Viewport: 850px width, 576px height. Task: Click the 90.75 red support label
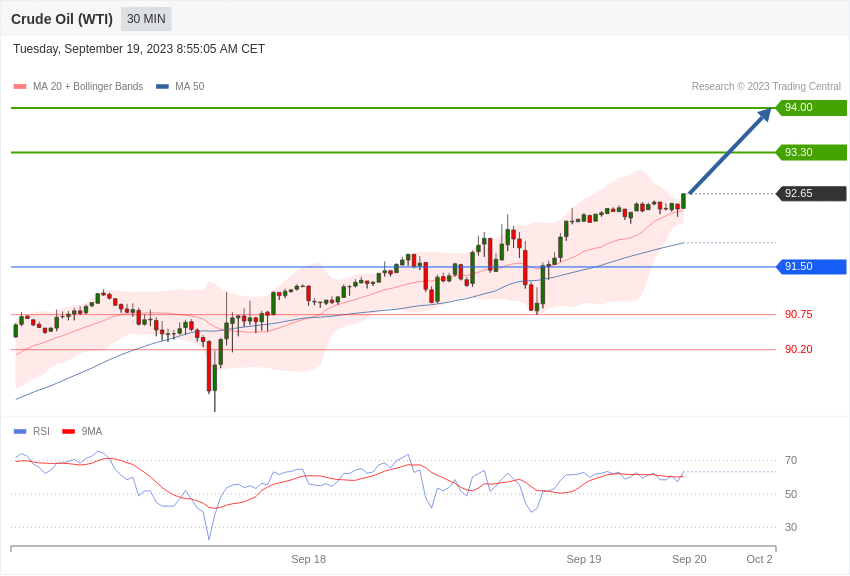coord(798,314)
